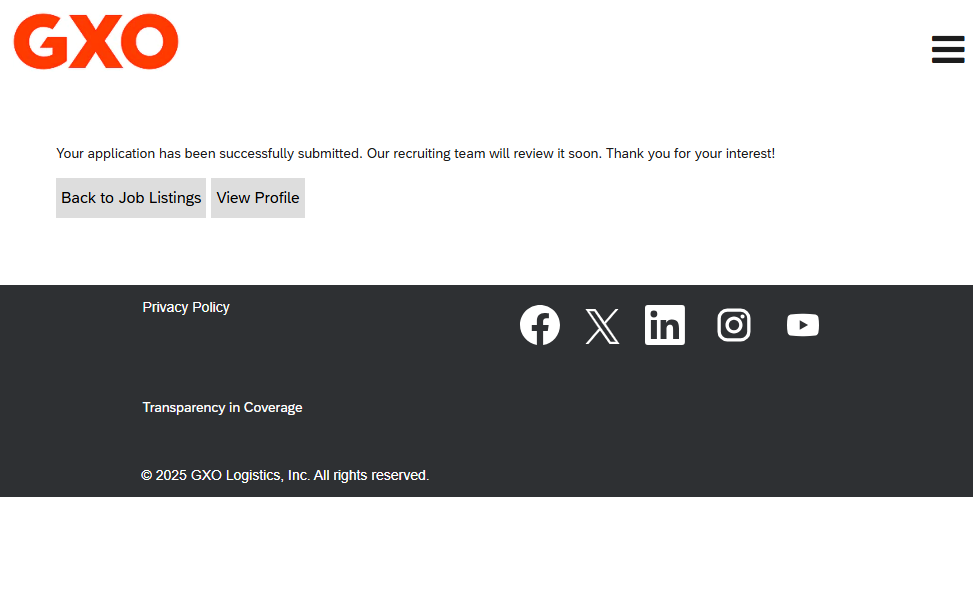Follow the Transparency in Coverage link
The height and width of the screenshot is (589, 973).
[222, 407]
